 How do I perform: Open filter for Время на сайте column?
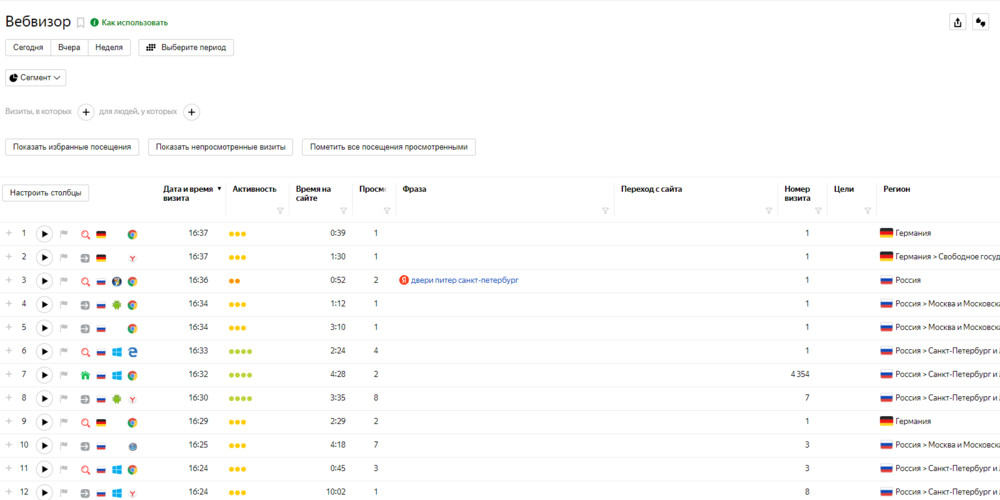coord(344,210)
